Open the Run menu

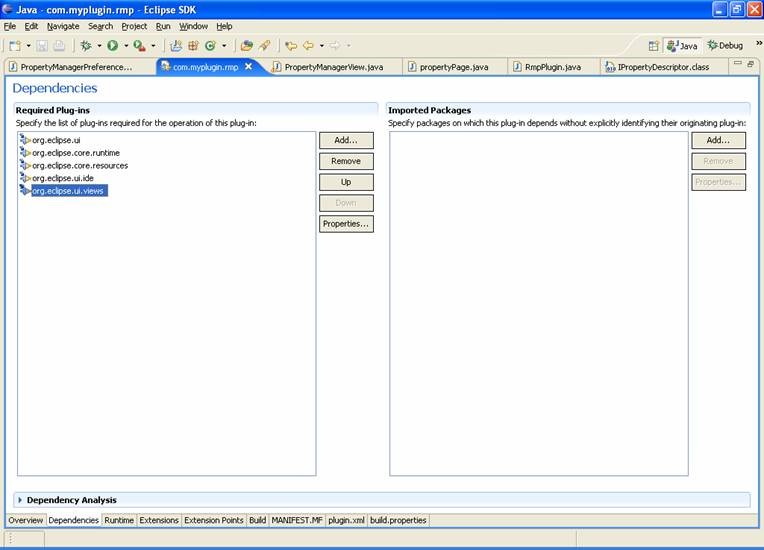click(x=163, y=26)
